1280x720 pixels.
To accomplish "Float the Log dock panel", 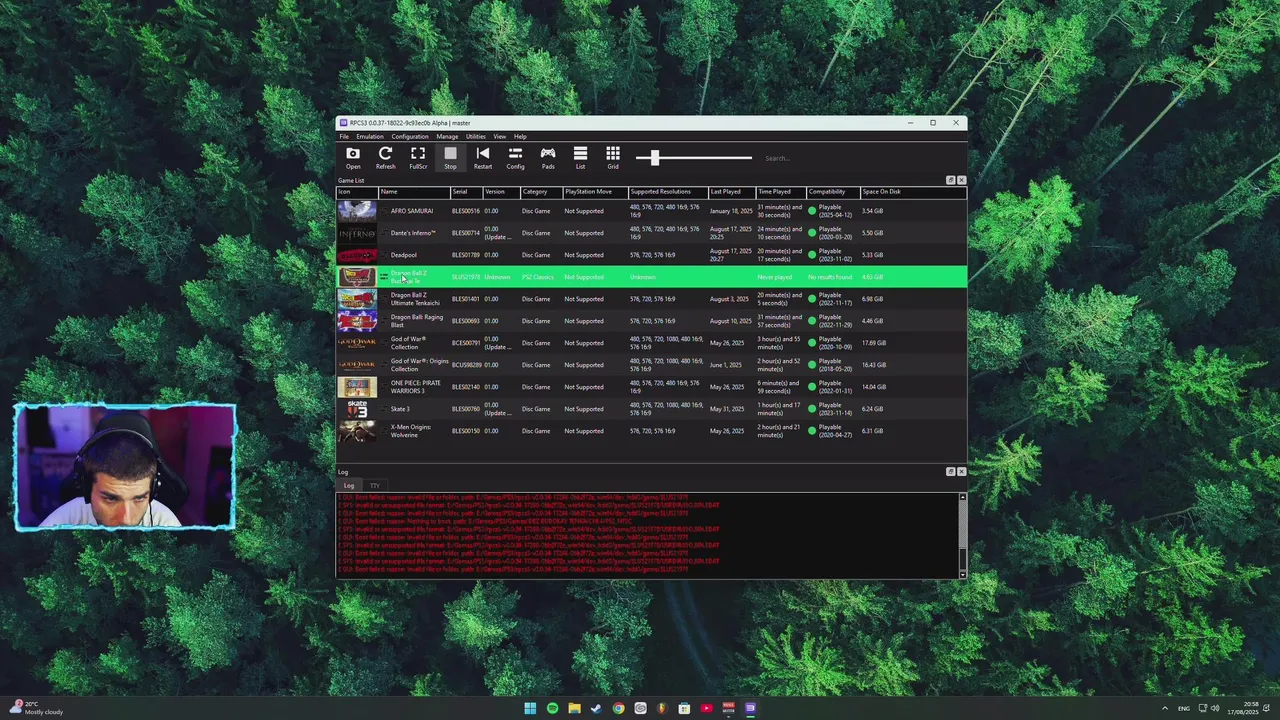I will 951,471.
